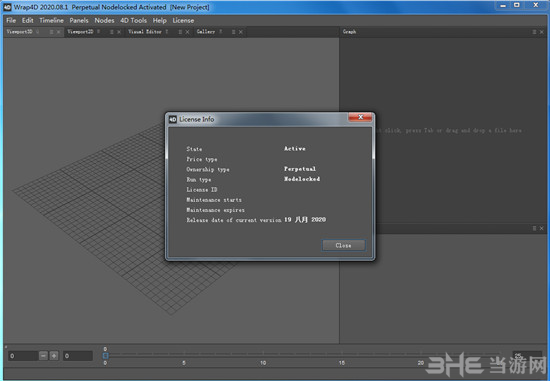Screen dimensions: 550x381
Task: Open the License menu
Action: pos(183,20)
